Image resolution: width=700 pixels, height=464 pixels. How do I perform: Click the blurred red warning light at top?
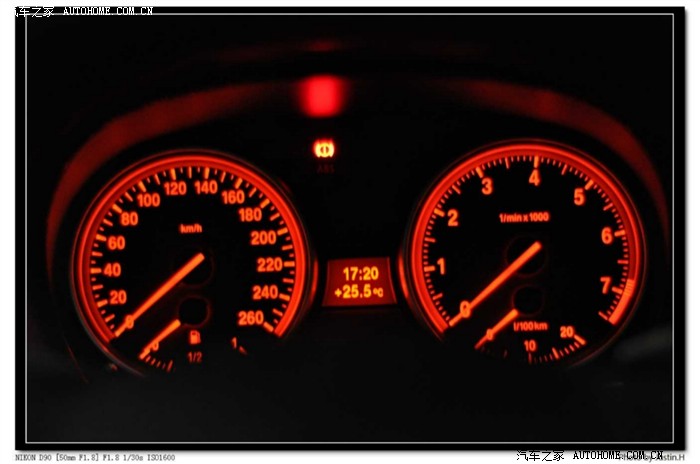[323, 95]
